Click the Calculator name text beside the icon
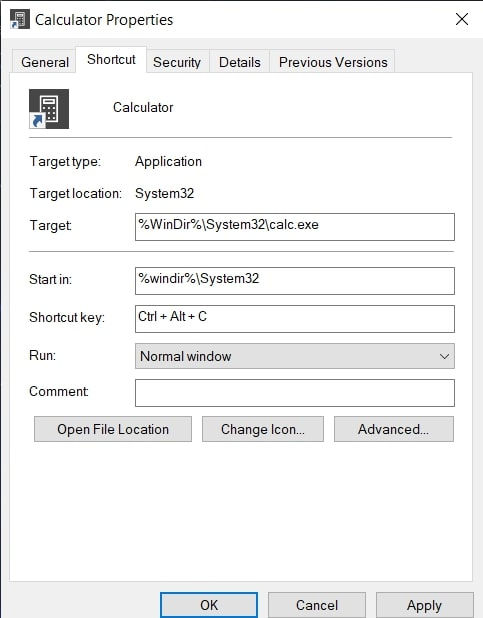The image size is (483, 618). tap(143, 107)
